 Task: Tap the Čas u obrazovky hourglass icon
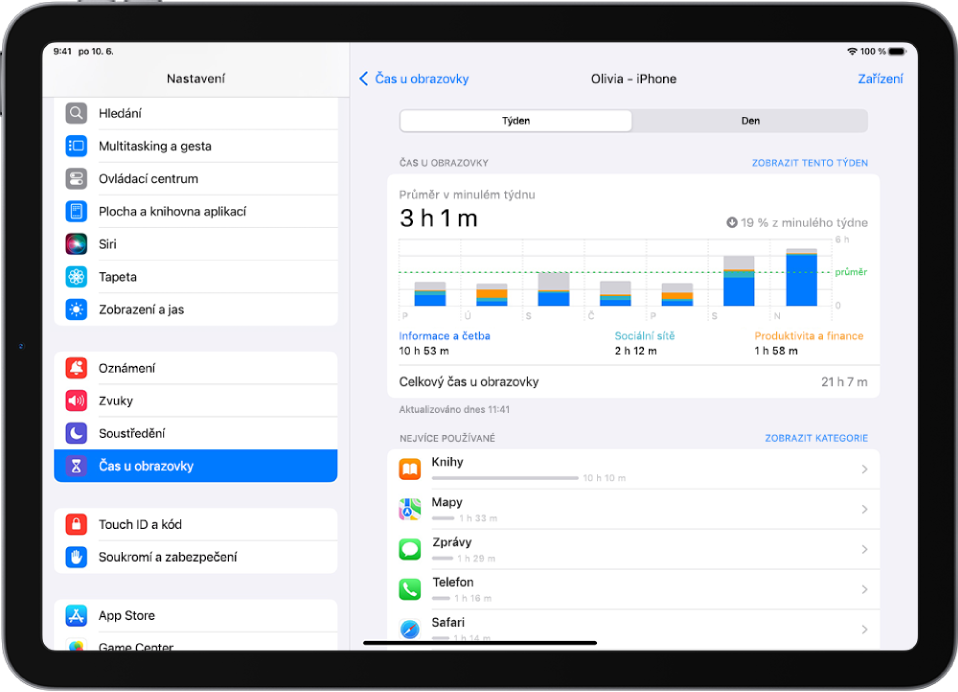click(76, 466)
